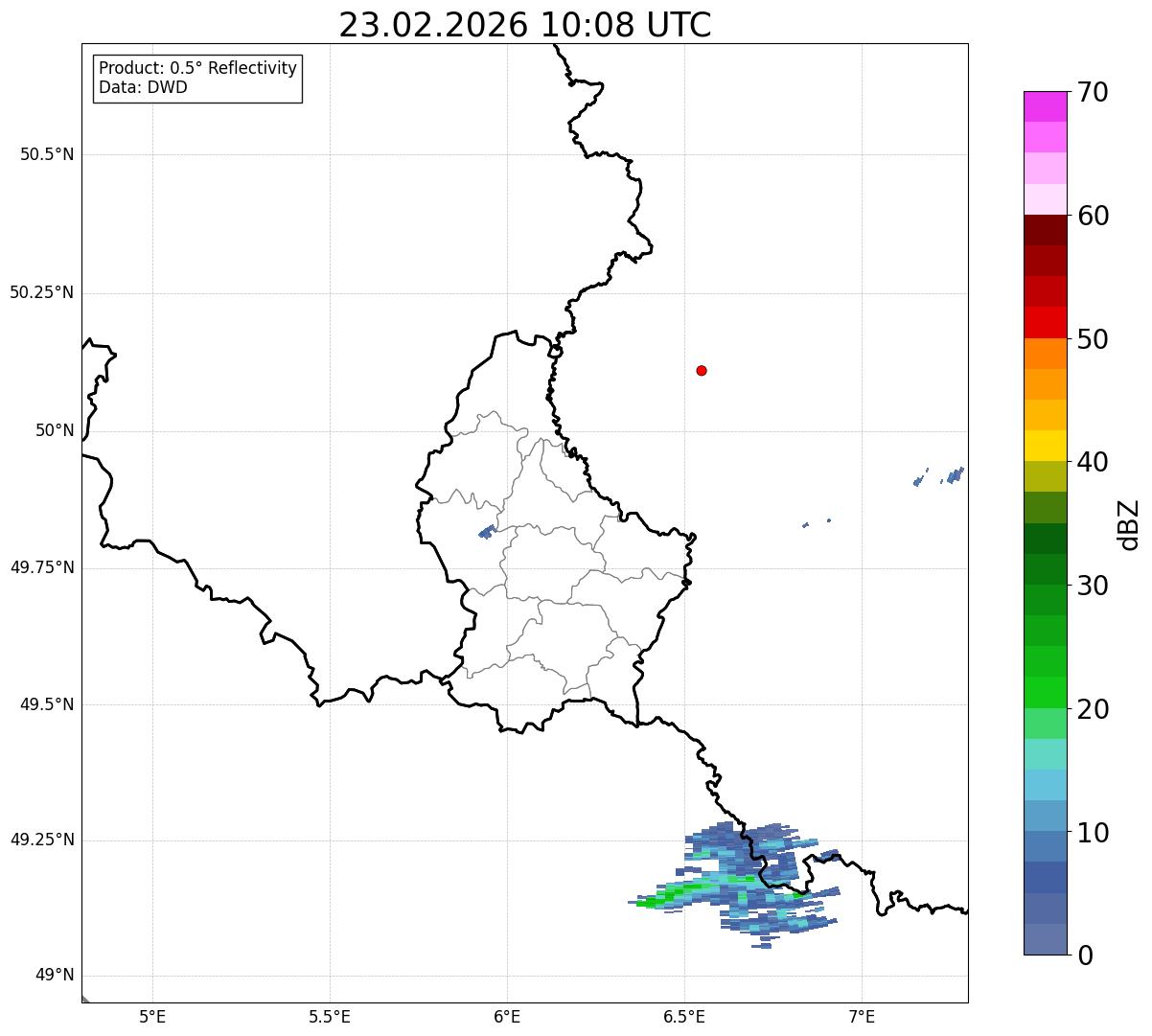Click the small echo inside Luxembourg
The image size is (1152, 1036).
point(487,531)
